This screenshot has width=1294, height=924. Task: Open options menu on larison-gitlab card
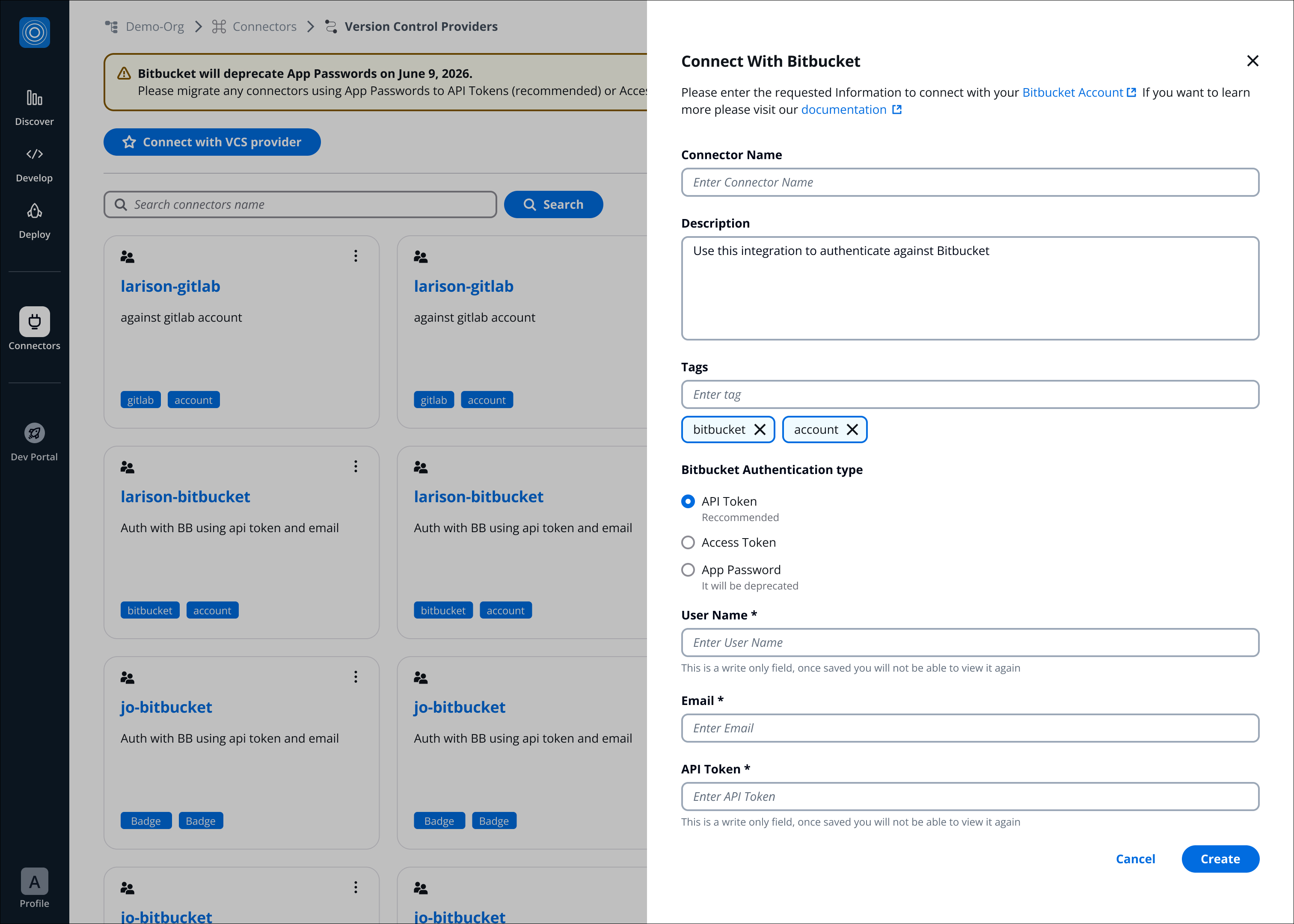coord(356,256)
